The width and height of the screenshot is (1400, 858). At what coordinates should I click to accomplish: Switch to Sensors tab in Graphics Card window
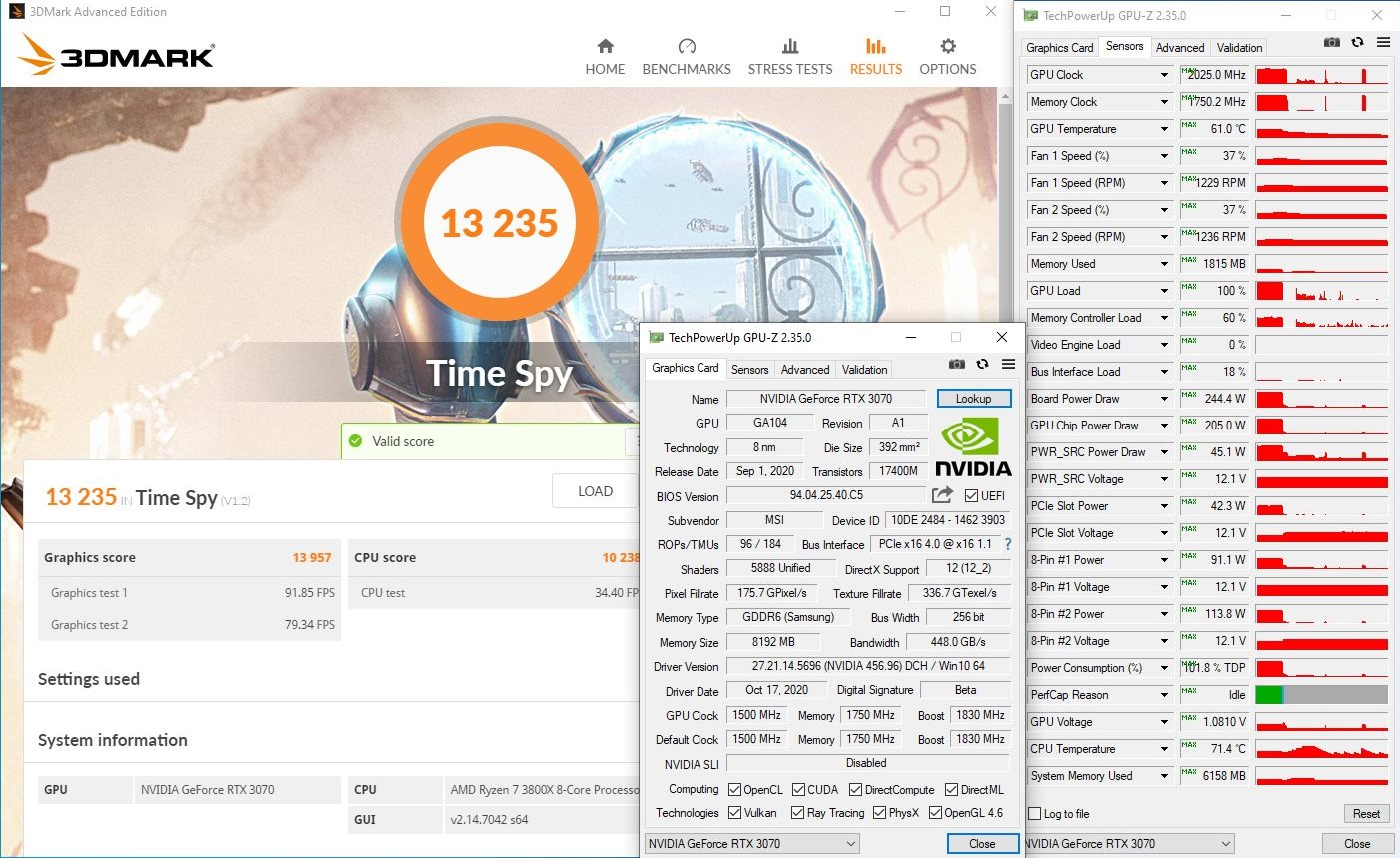pyautogui.click(x=750, y=370)
